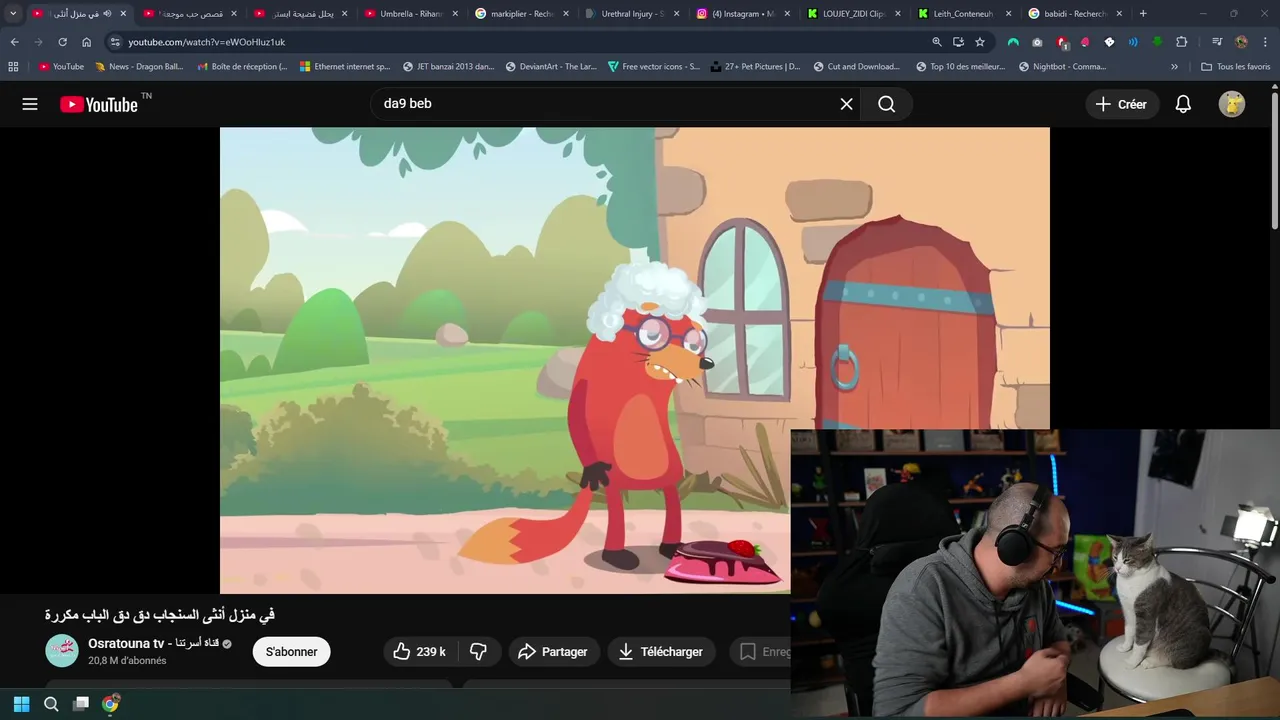Switch to the 'Urethral Injury' tab

[x=631, y=14]
